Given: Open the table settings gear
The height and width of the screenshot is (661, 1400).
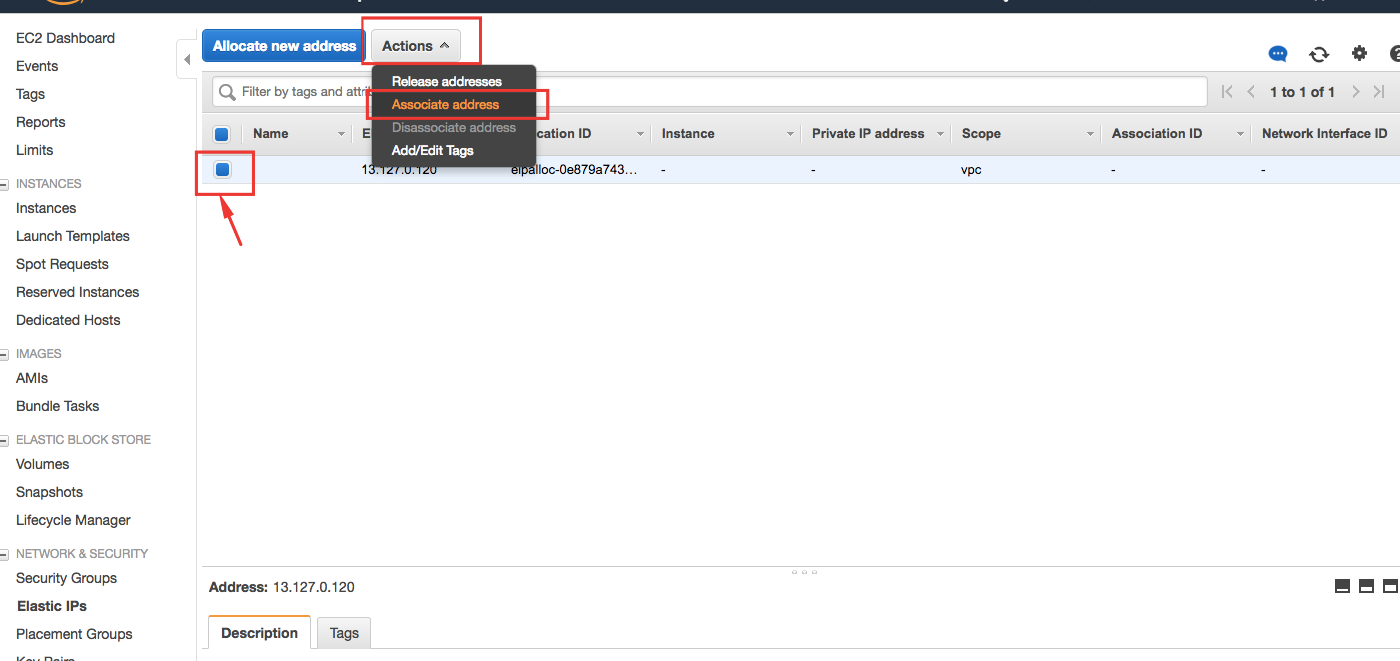Looking at the screenshot, I should (x=1359, y=54).
